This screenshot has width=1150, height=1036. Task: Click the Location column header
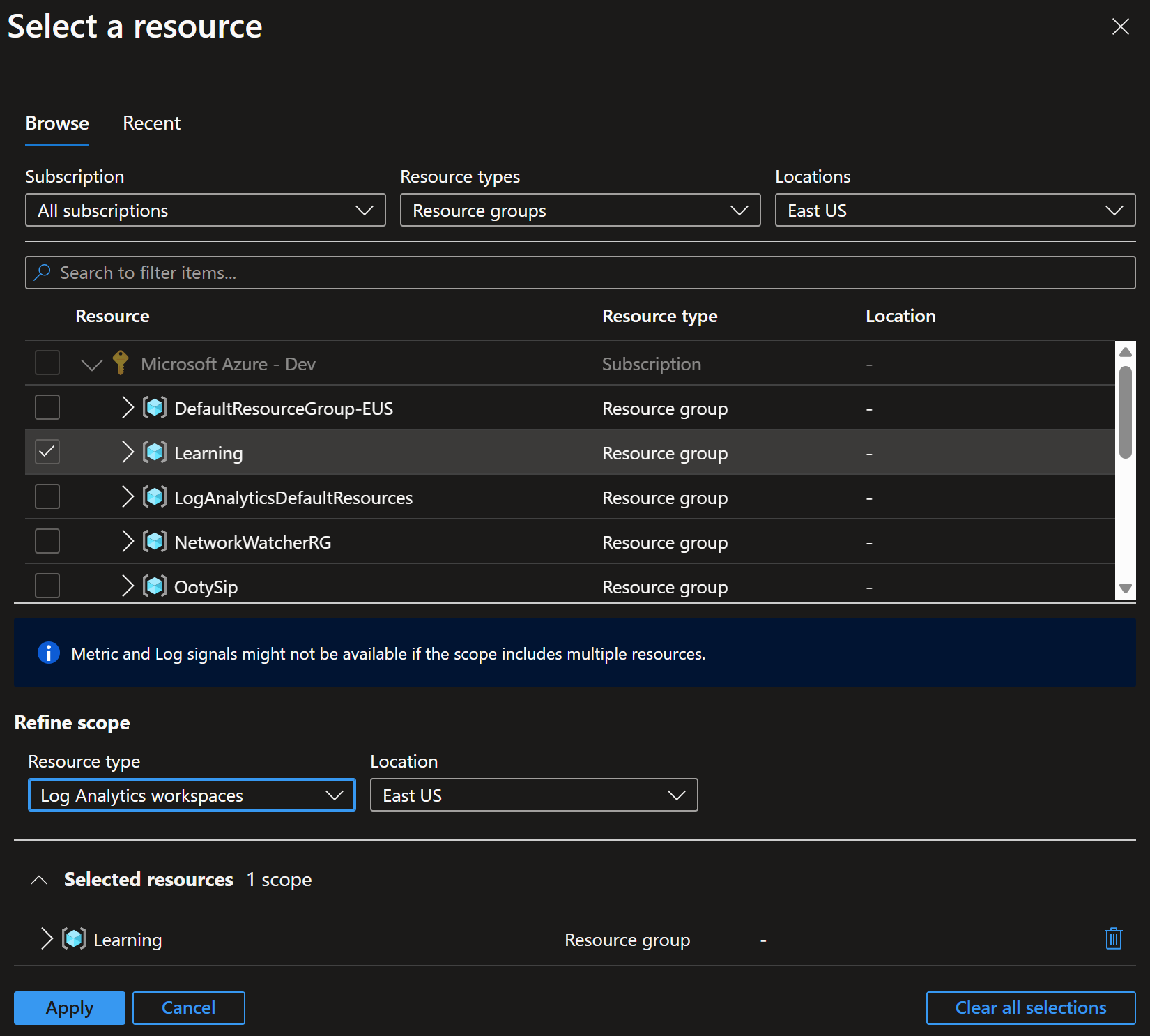(900, 316)
